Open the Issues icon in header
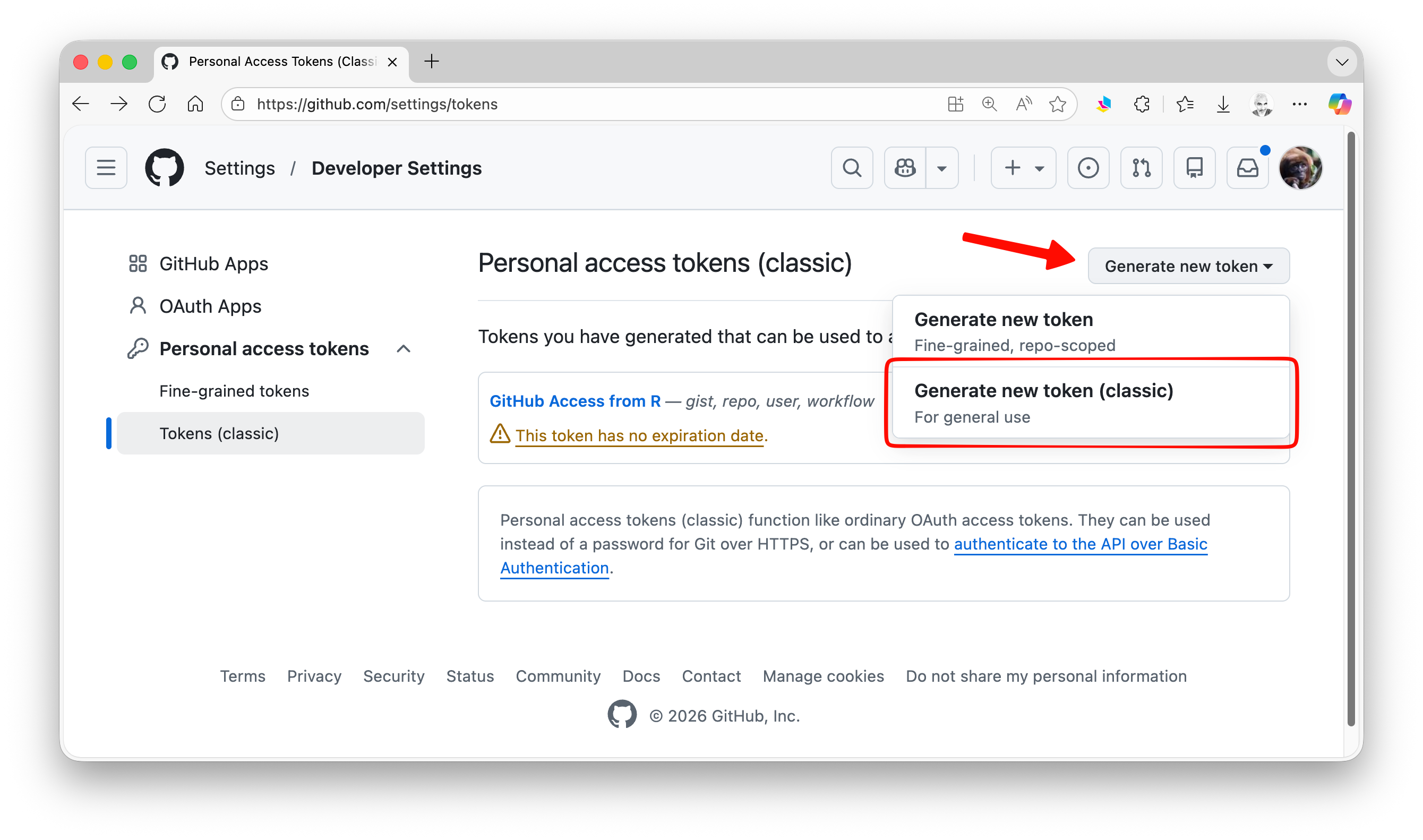1423x840 pixels. pos(1088,168)
